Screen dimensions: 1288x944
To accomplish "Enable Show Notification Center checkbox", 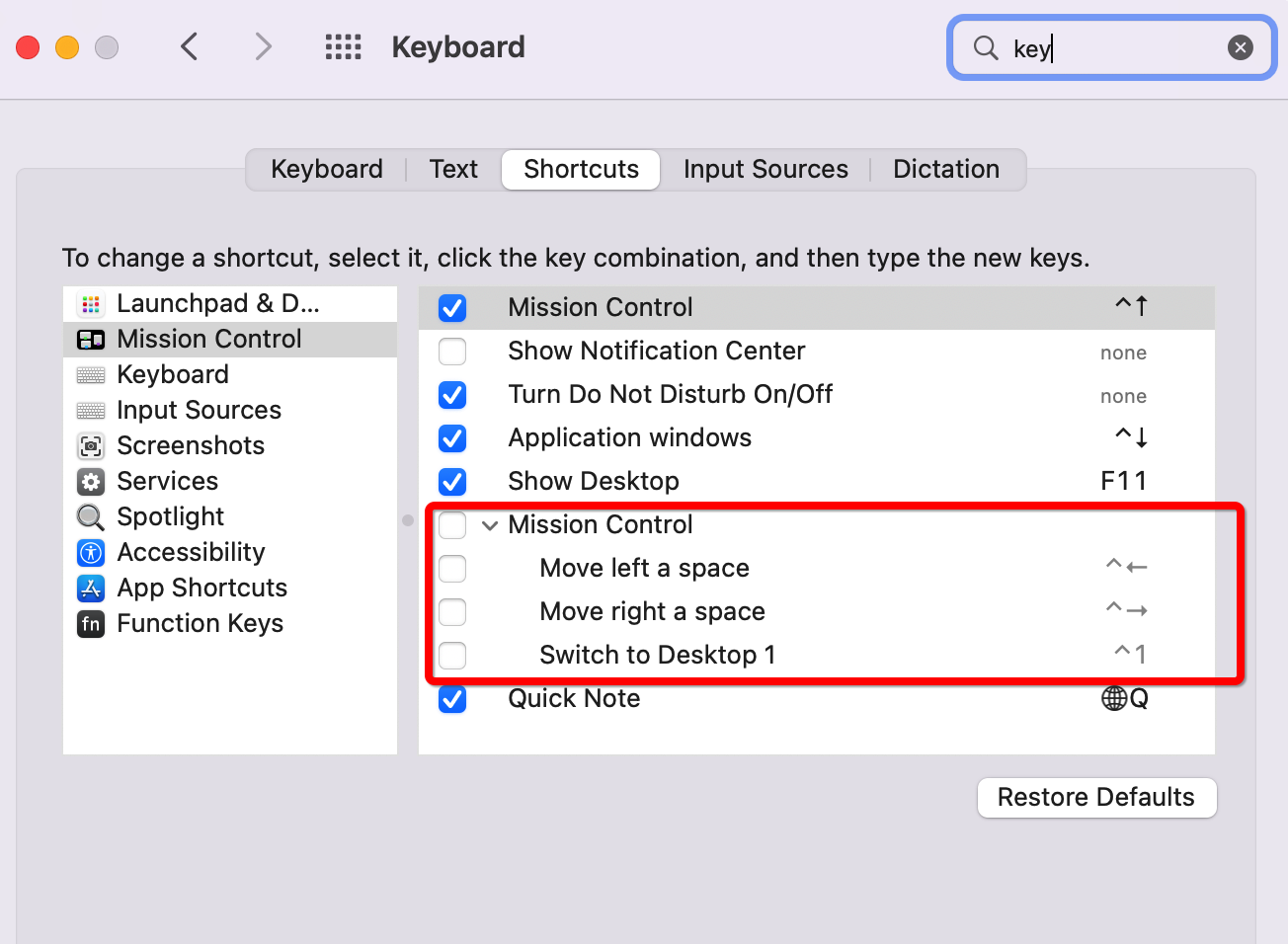I will (x=452, y=352).
